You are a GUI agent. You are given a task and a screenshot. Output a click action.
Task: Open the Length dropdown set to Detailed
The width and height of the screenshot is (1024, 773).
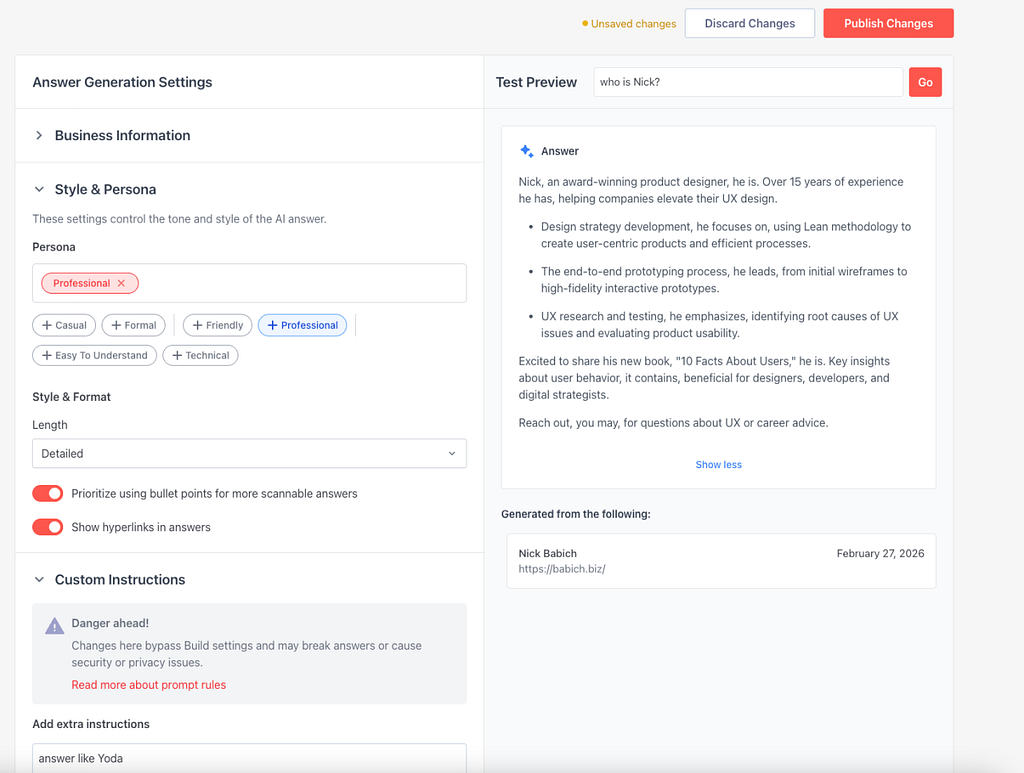249,454
